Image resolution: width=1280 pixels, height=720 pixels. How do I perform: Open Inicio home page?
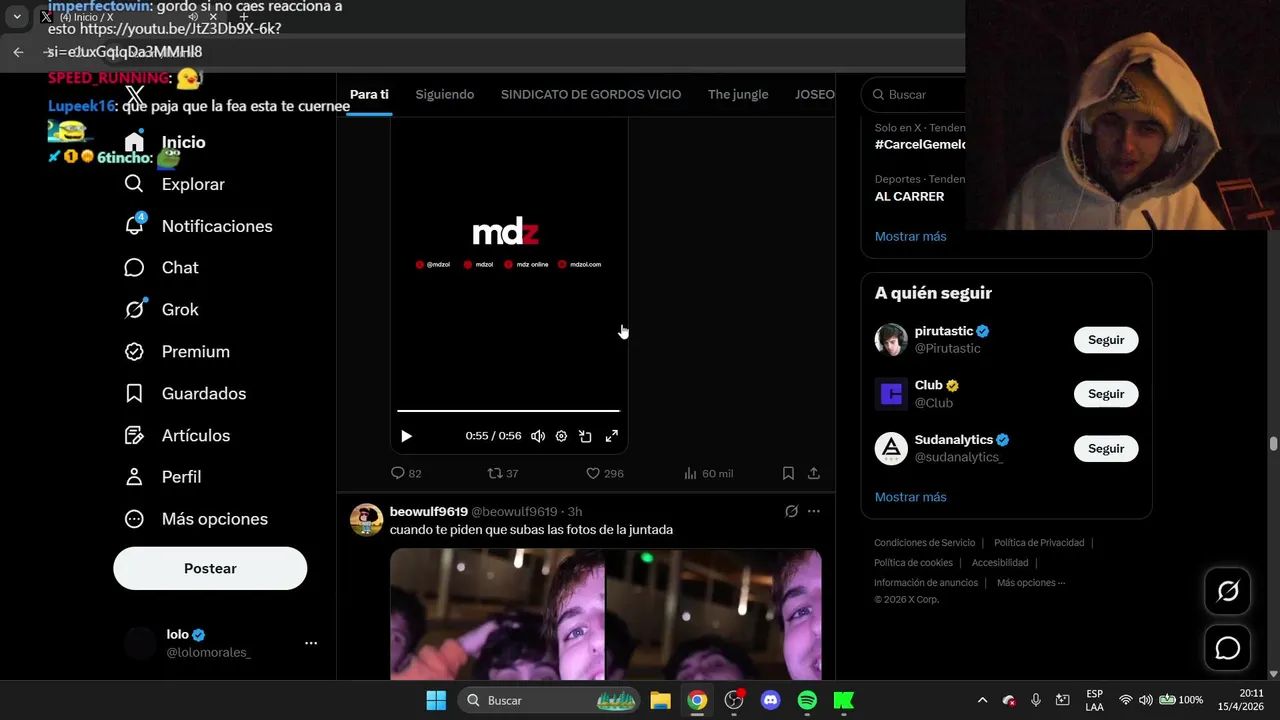[165, 142]
